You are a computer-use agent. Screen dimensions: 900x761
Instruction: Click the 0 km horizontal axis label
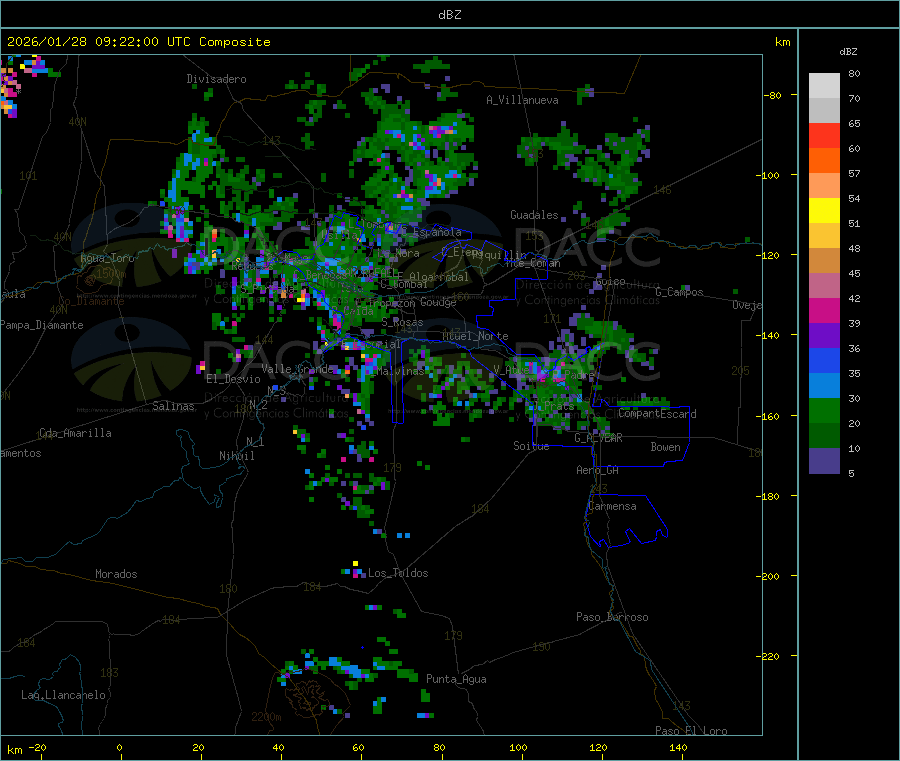tap(119, 747)
